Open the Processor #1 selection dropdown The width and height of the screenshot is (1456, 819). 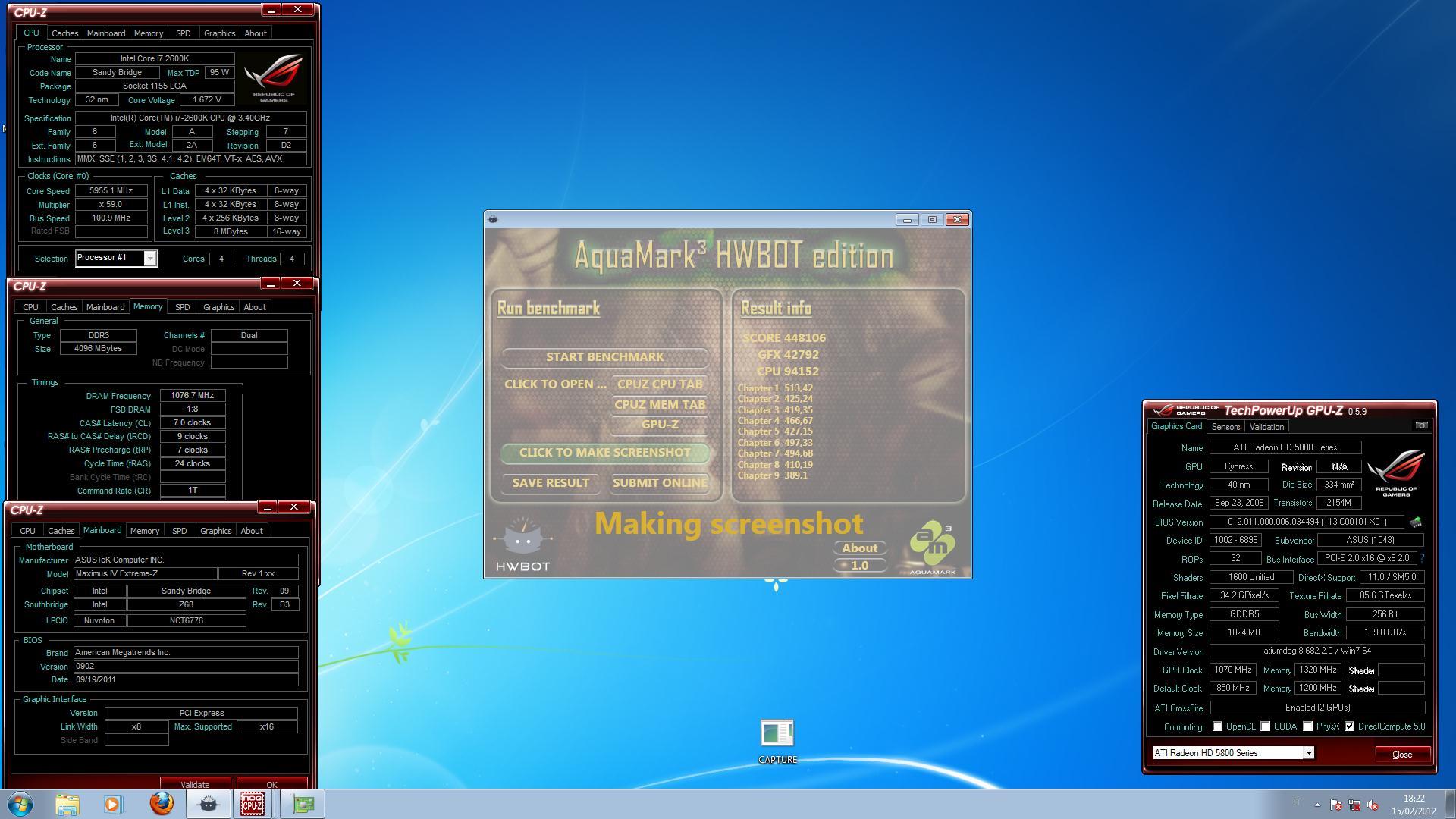pyautogui.click(x=150, y=259)
